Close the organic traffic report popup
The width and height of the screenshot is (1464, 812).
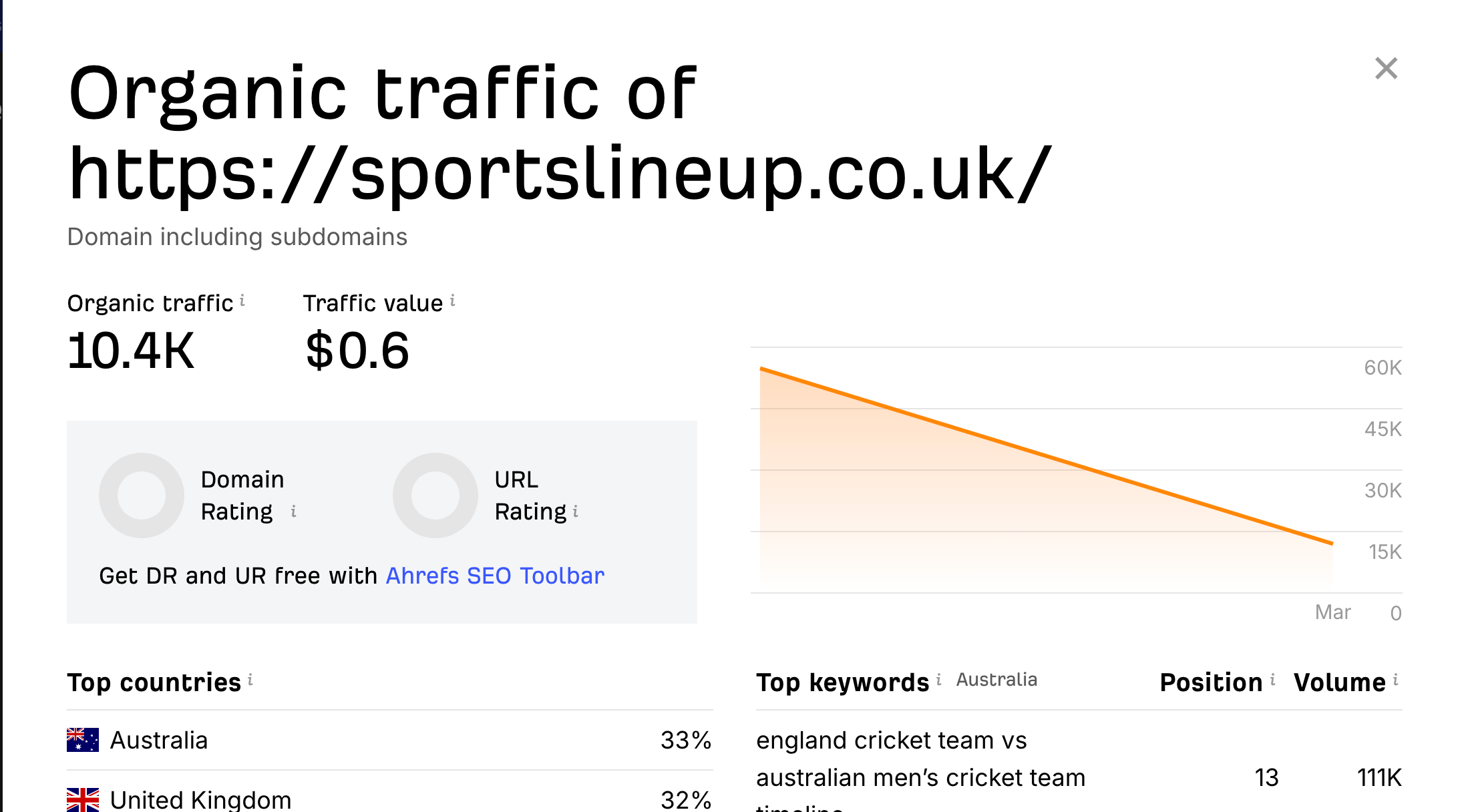[x=1387, y=68]
